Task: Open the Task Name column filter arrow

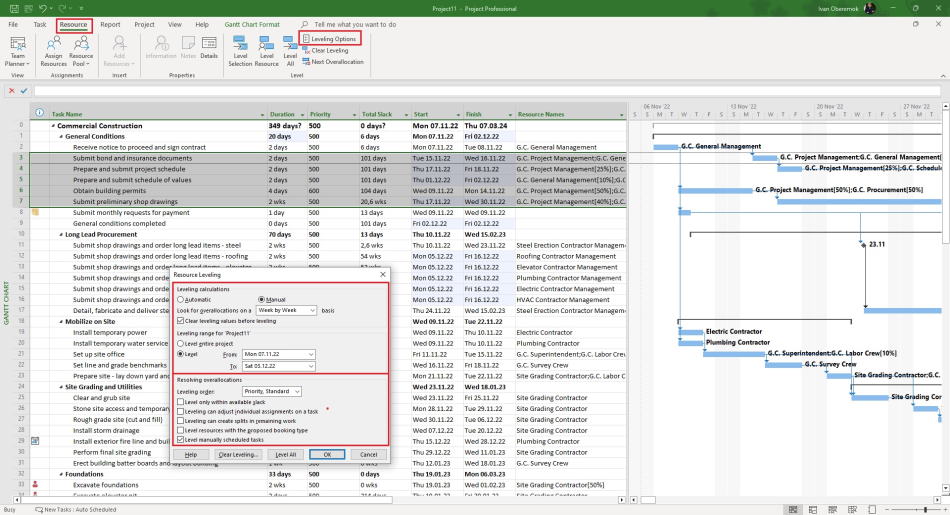Action: tap(262, 115)
